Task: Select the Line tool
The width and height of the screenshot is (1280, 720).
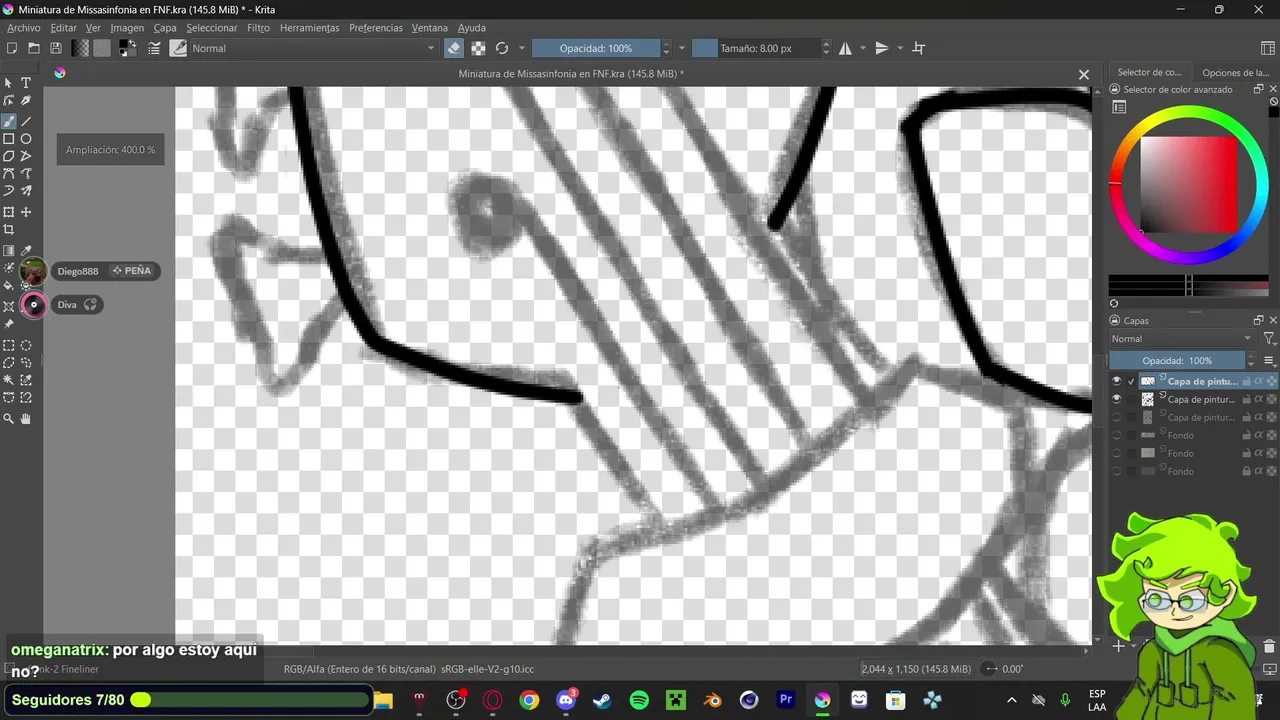Action: click(x=26, y=121)
